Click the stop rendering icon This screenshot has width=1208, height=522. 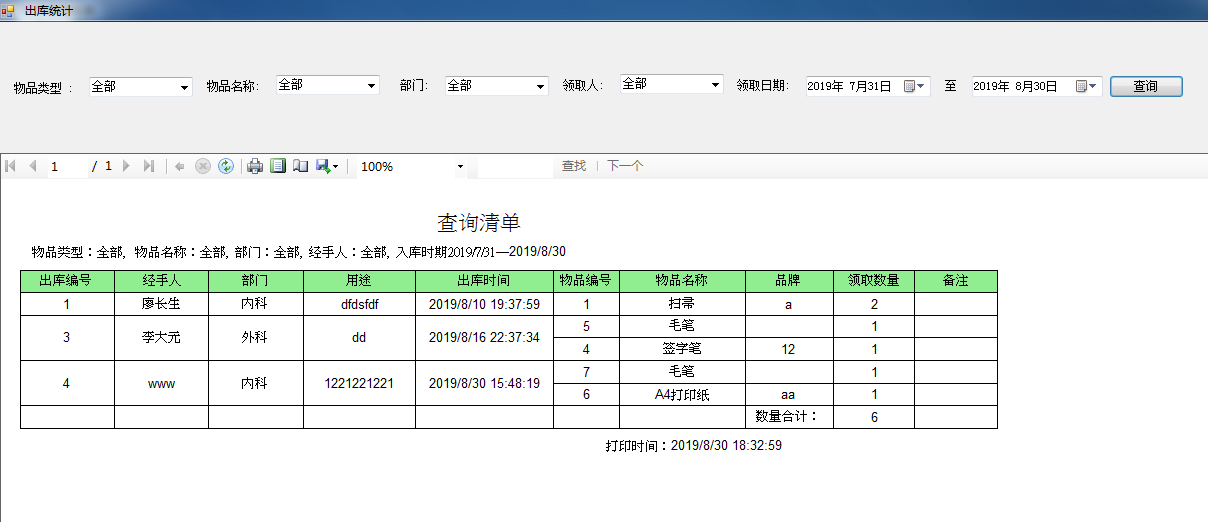coord(203,166)
